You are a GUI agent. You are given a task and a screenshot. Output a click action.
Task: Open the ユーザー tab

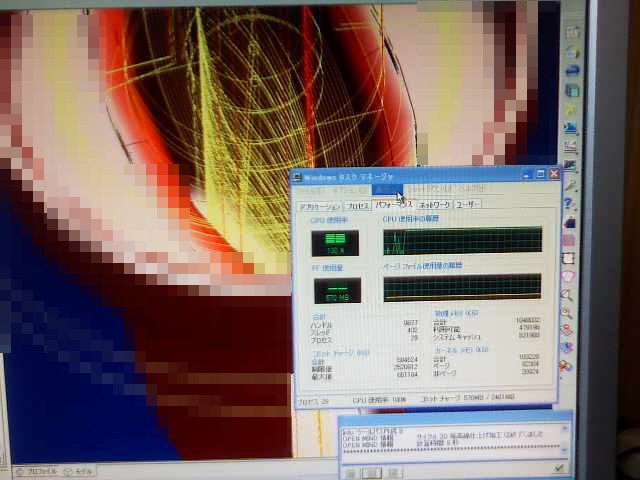click(468, 204)
